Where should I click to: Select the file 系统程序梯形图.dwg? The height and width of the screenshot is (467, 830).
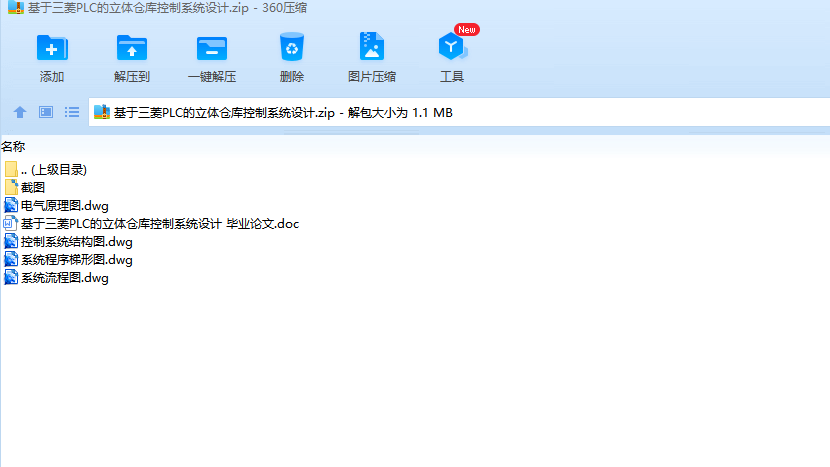click(x=68, y=259)
